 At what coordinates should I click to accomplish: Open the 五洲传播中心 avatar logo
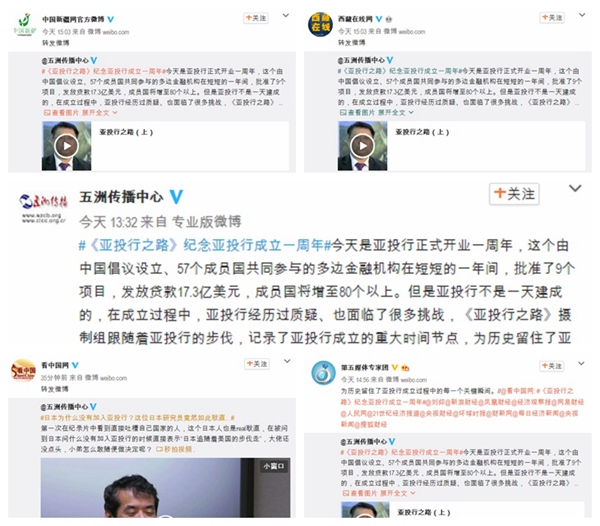click(43, 207)
